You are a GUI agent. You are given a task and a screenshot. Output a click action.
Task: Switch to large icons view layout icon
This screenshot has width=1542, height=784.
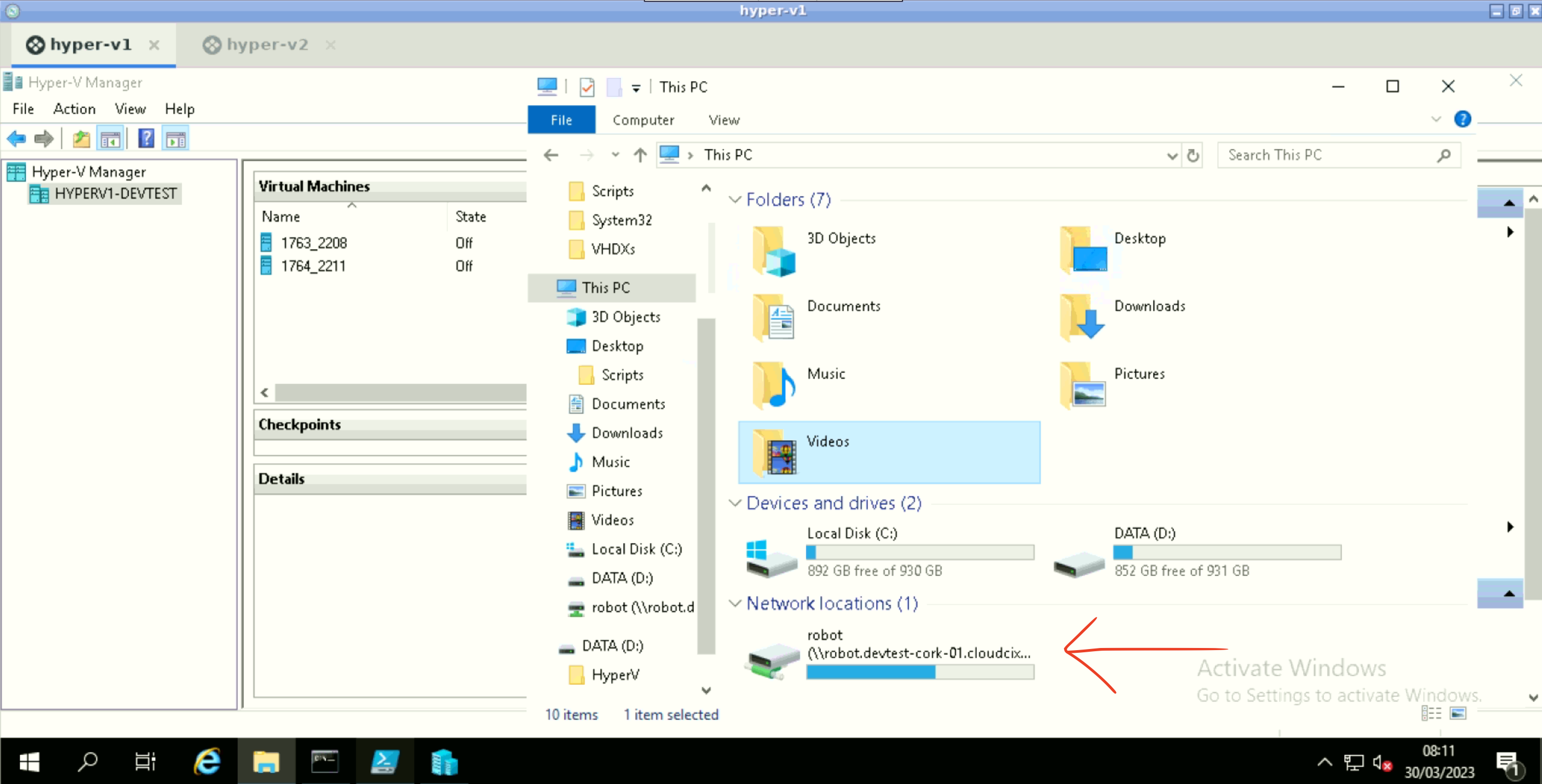[x=1458, y=713]
